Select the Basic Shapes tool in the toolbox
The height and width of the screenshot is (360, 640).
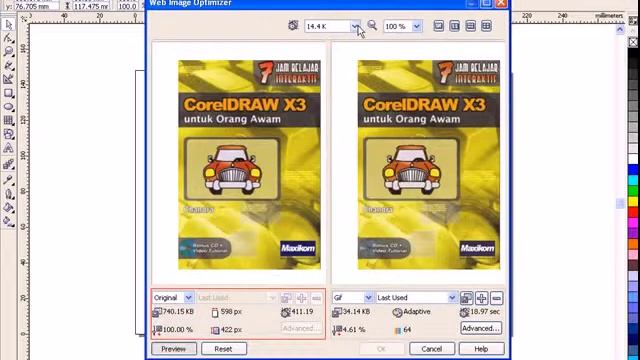8,134
